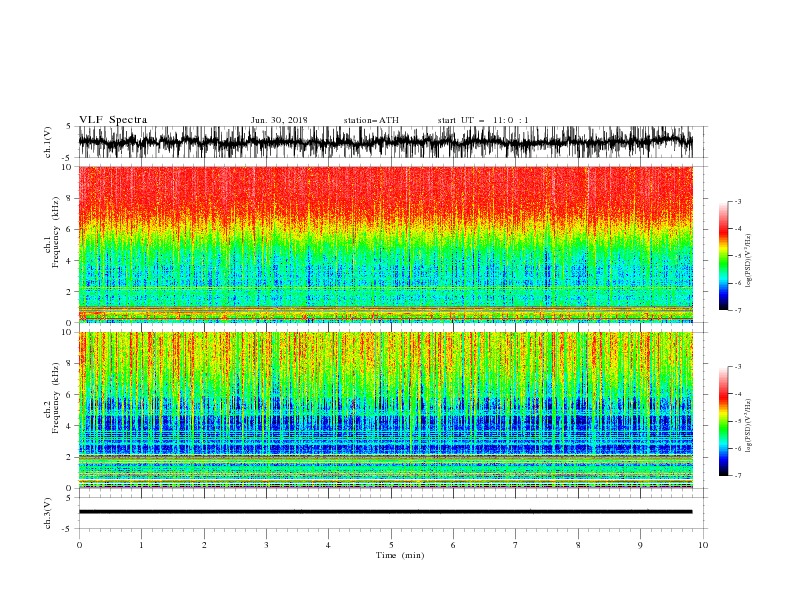Click the "station=ATH" label
The width and height of the screenshot is (792, 612).
371,120
